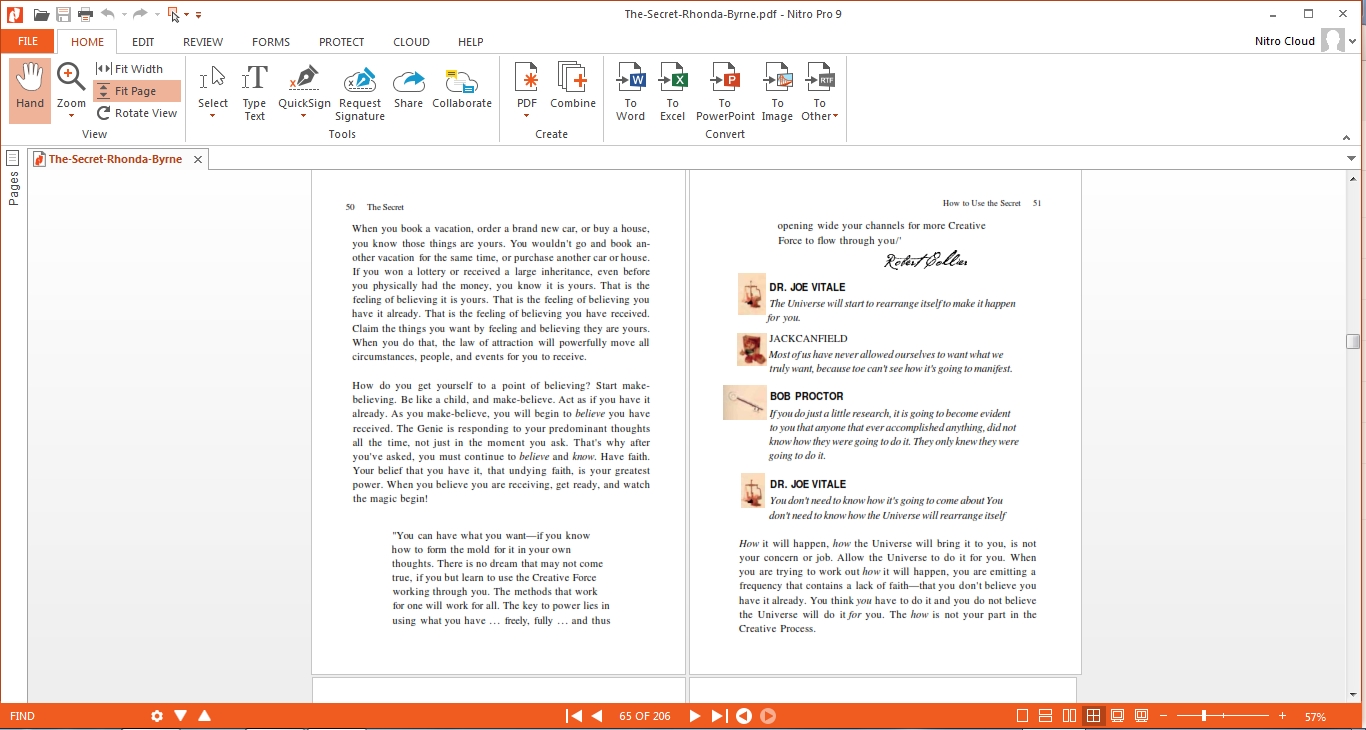This screenshot has width=1366, height=730.
Task: Expand the Select tool dropdown
Action: click(213, 116)
